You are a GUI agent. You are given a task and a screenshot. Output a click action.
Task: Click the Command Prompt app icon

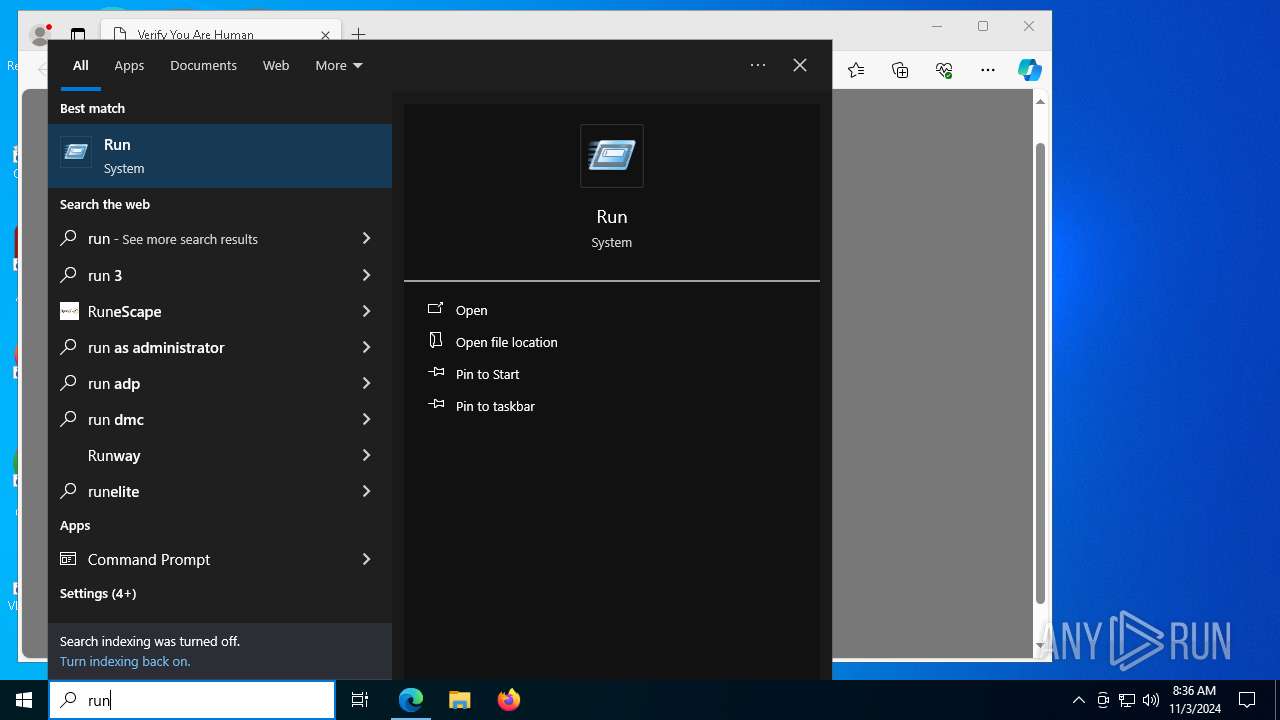(68, 559)
